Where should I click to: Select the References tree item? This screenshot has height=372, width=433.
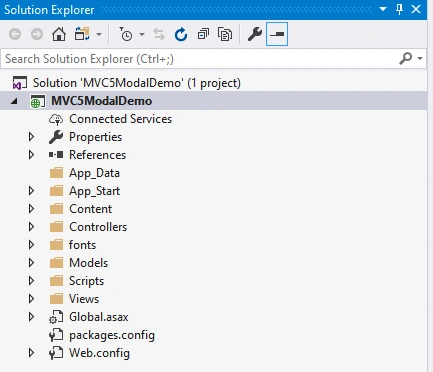[x=97, y=155]
